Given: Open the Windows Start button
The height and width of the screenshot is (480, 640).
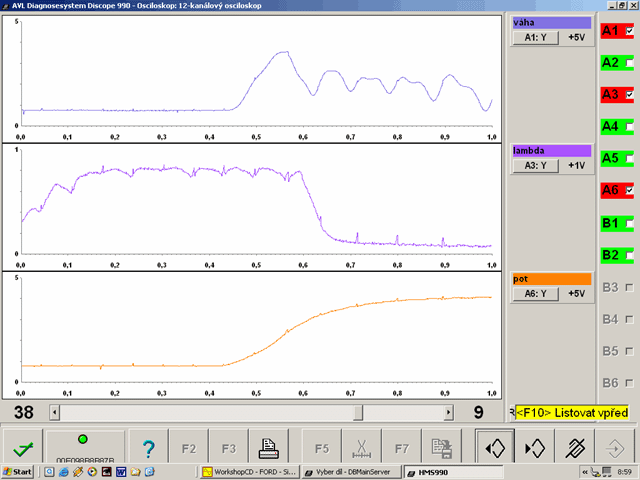Looking at the screenshot, I should [17, 472].
